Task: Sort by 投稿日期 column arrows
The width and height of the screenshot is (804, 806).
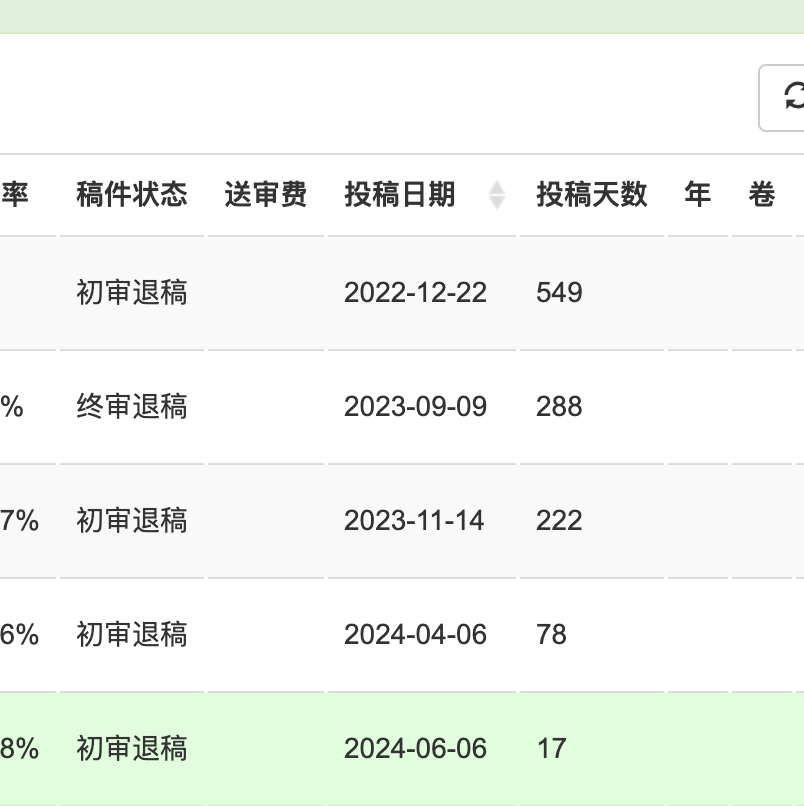Action: [x=497, y=195]
